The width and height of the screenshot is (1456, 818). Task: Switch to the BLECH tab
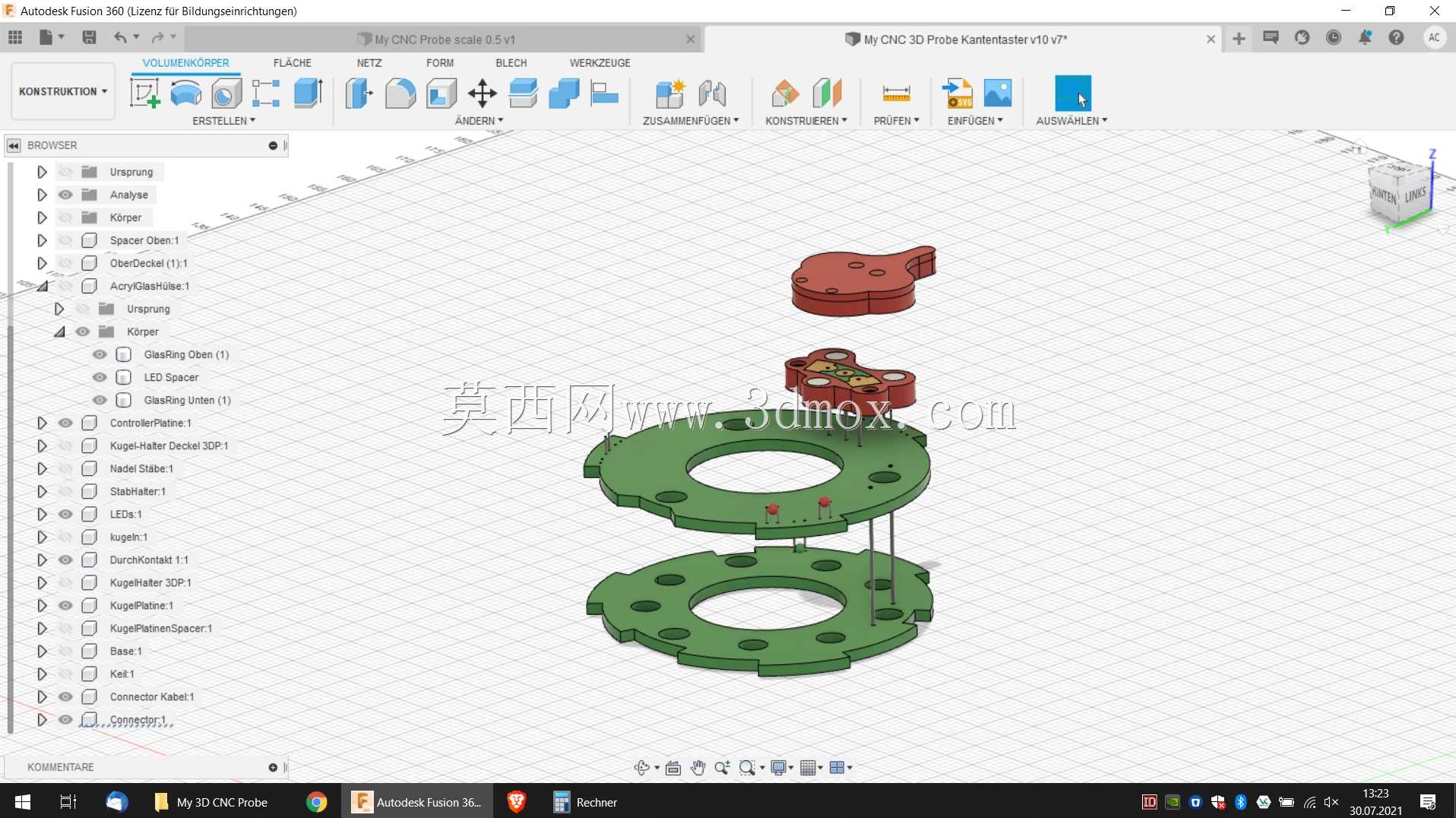511,63
